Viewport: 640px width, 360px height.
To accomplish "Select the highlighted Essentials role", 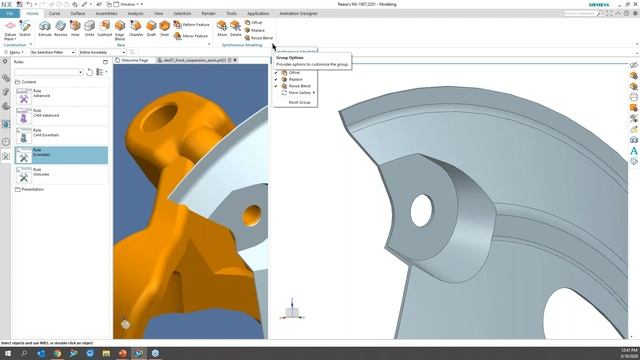I will [x=61, y=155].
